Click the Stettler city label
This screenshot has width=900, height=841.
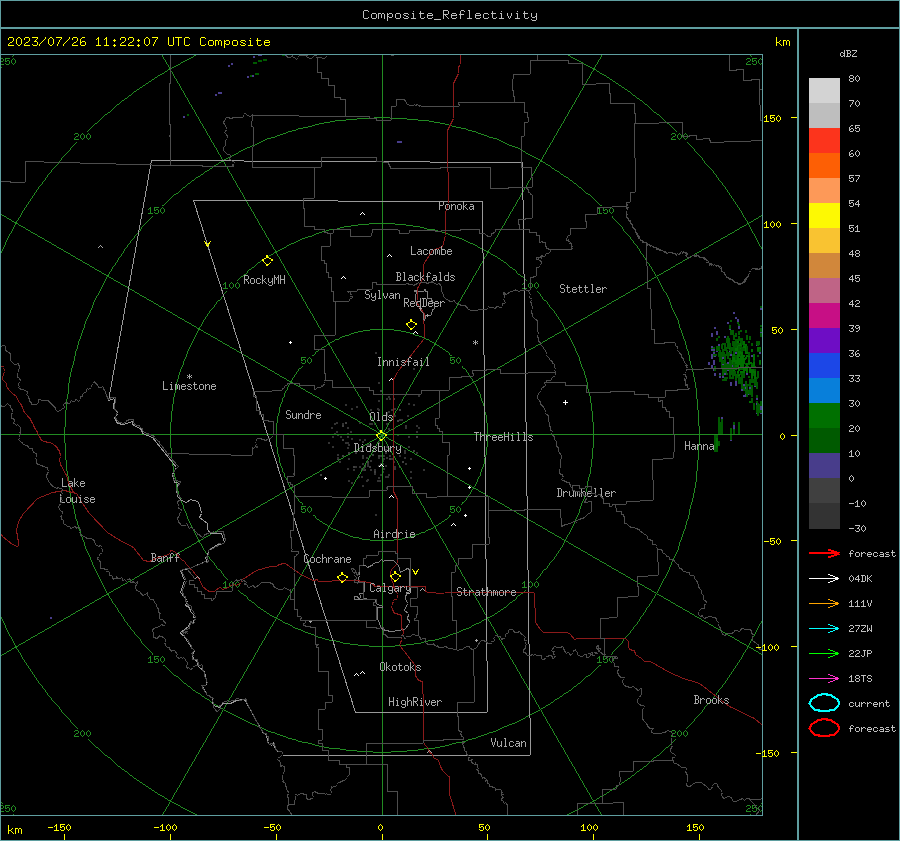coord(583,289)
